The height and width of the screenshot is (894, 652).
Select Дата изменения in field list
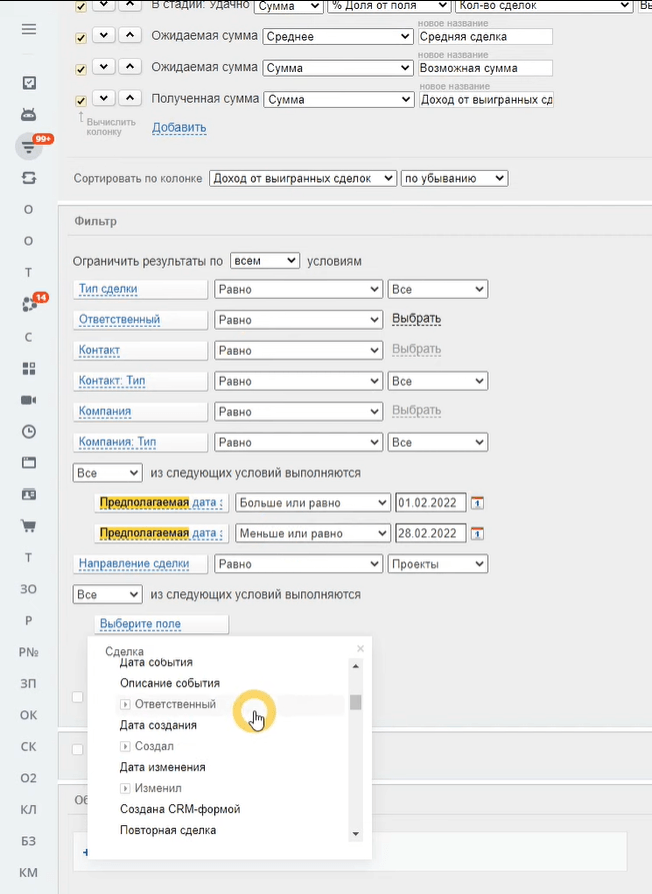162,767
